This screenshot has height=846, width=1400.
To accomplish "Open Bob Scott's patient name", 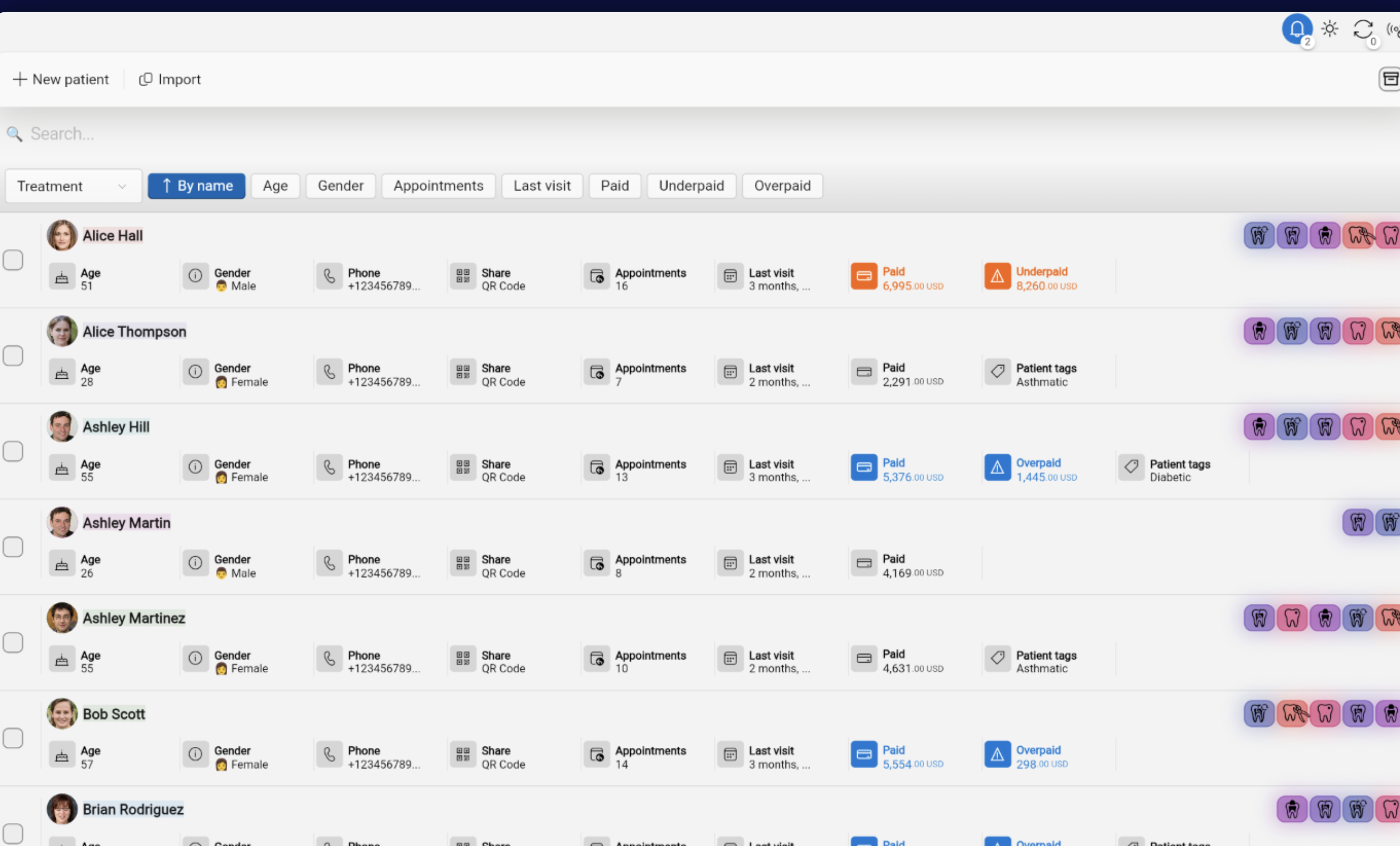I will 114,714.
